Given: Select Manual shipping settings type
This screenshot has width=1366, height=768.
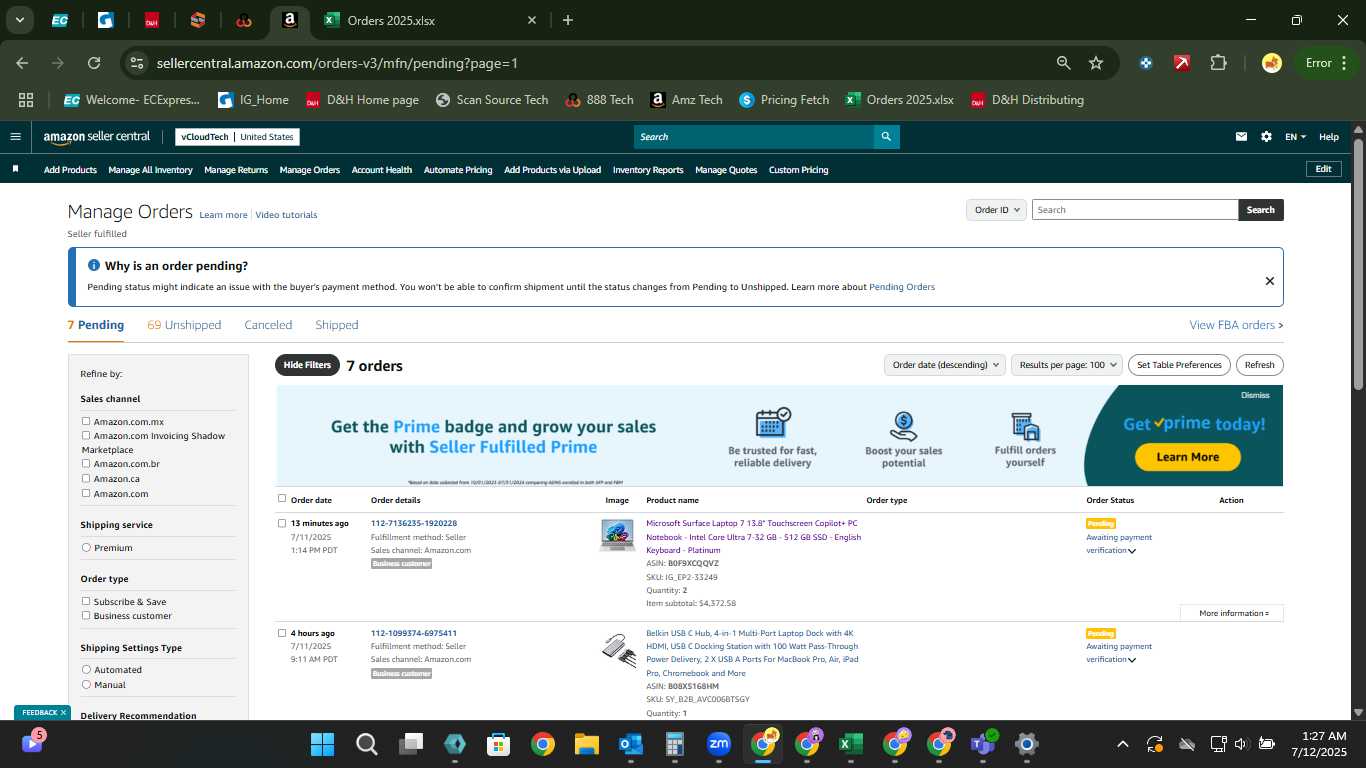Looking at the screenshot, I should click(x=86, y=685).
